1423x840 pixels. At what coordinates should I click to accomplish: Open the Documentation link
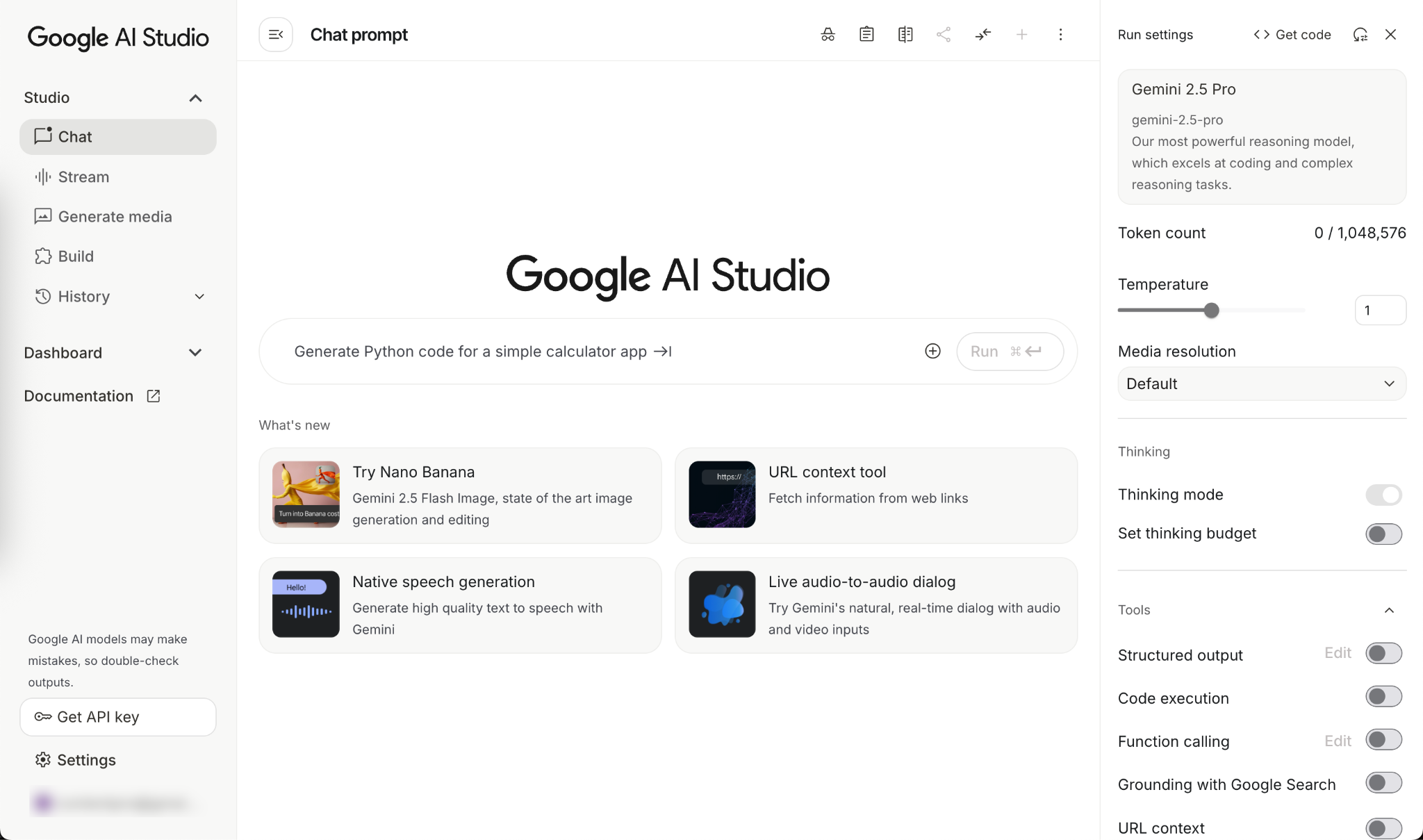[x=92, y=396]
